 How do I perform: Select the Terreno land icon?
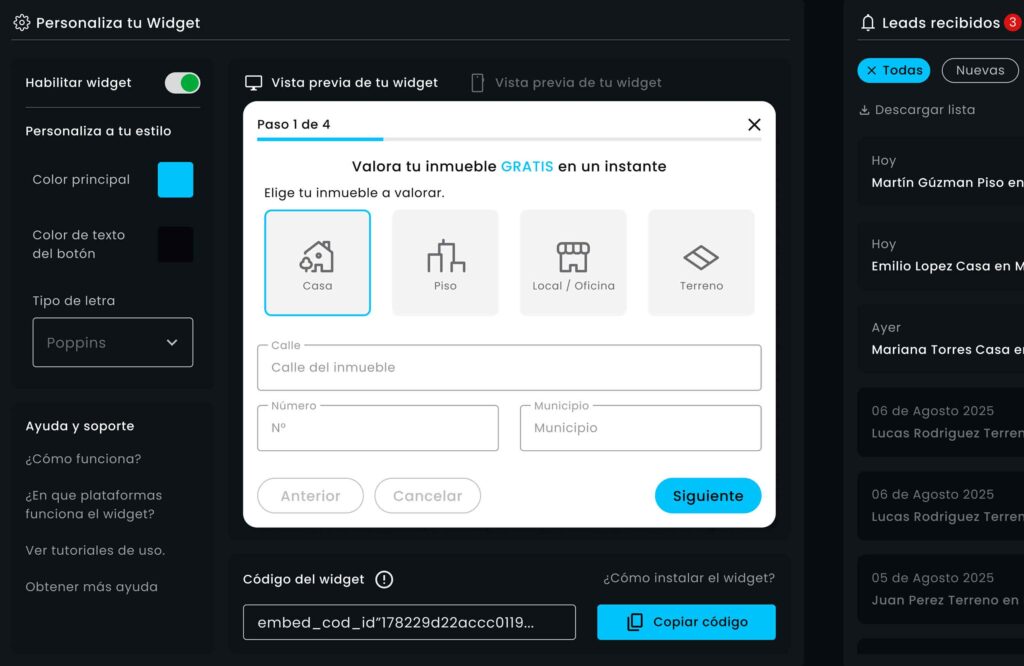coord(701,258)
